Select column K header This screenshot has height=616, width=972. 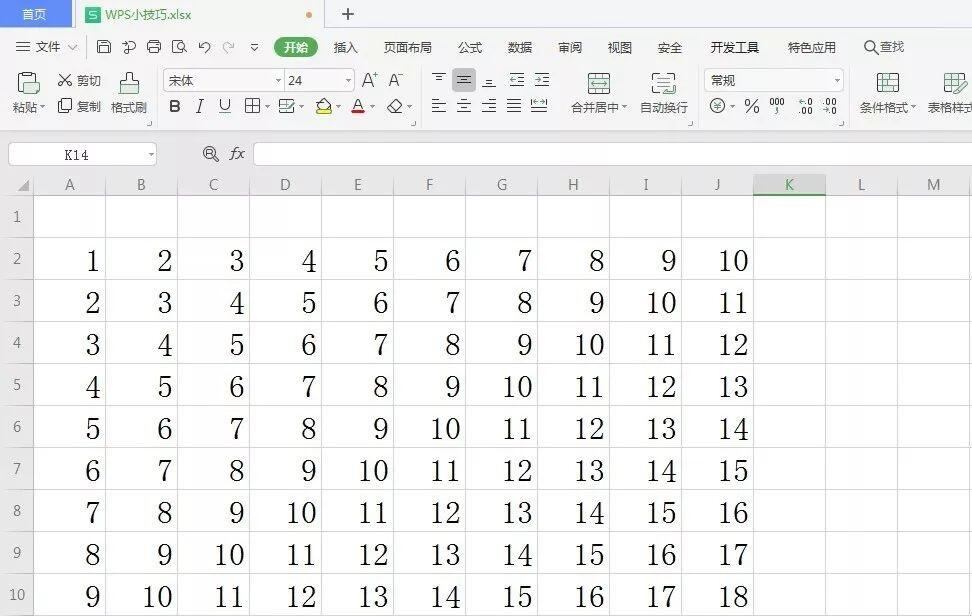coord(789,185)
